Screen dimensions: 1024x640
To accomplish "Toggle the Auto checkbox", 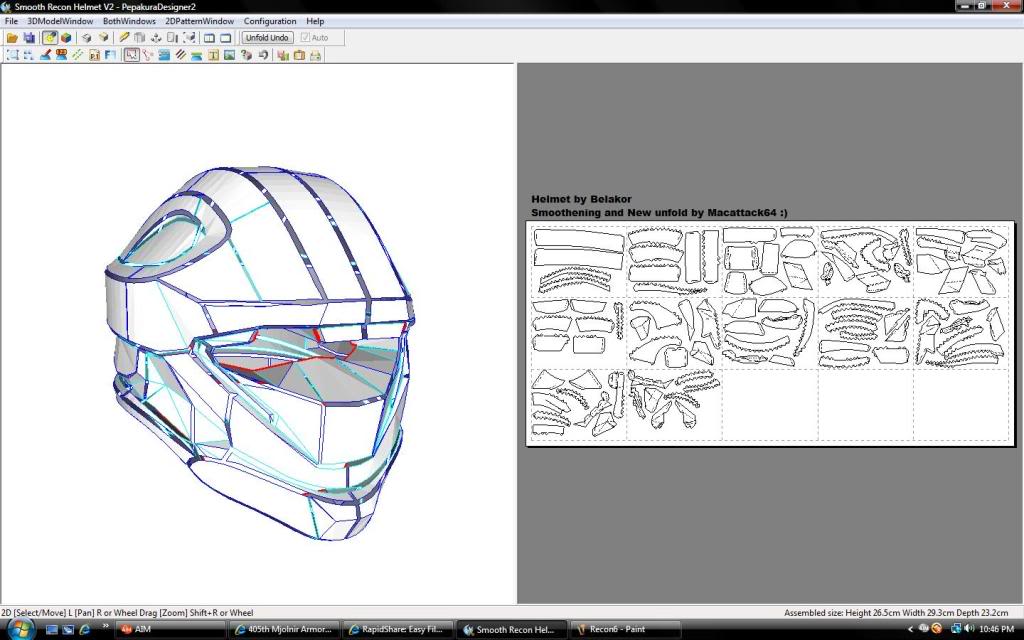I will pos(305,38).
